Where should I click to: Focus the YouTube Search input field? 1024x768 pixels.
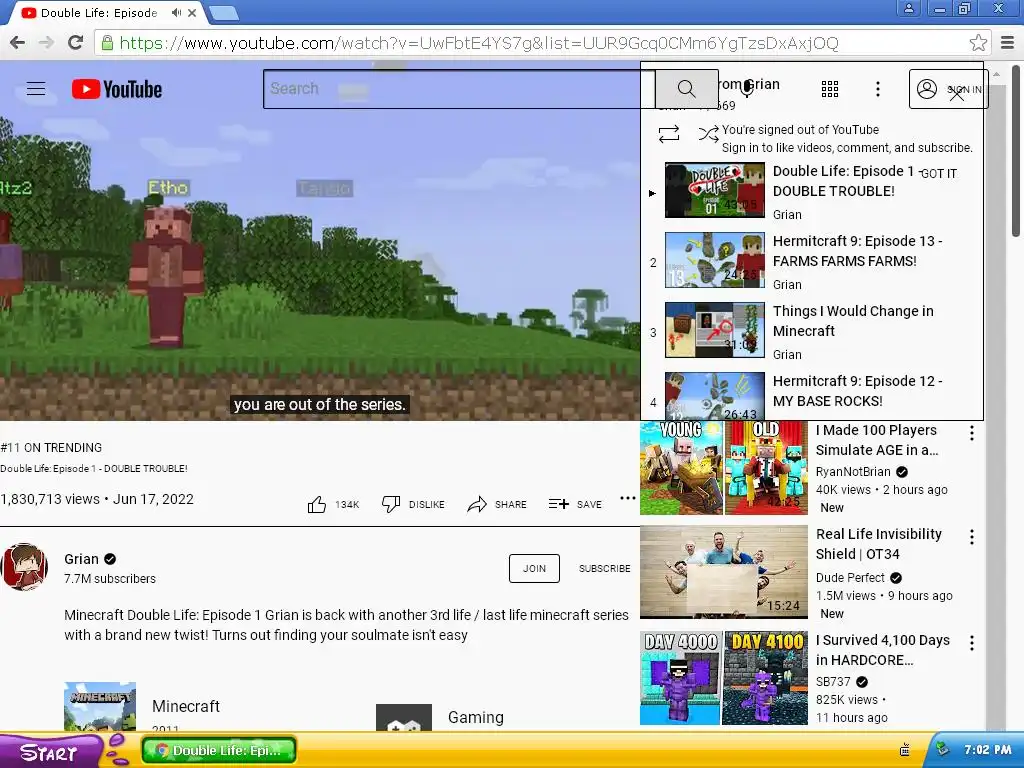tap(459, 89)
